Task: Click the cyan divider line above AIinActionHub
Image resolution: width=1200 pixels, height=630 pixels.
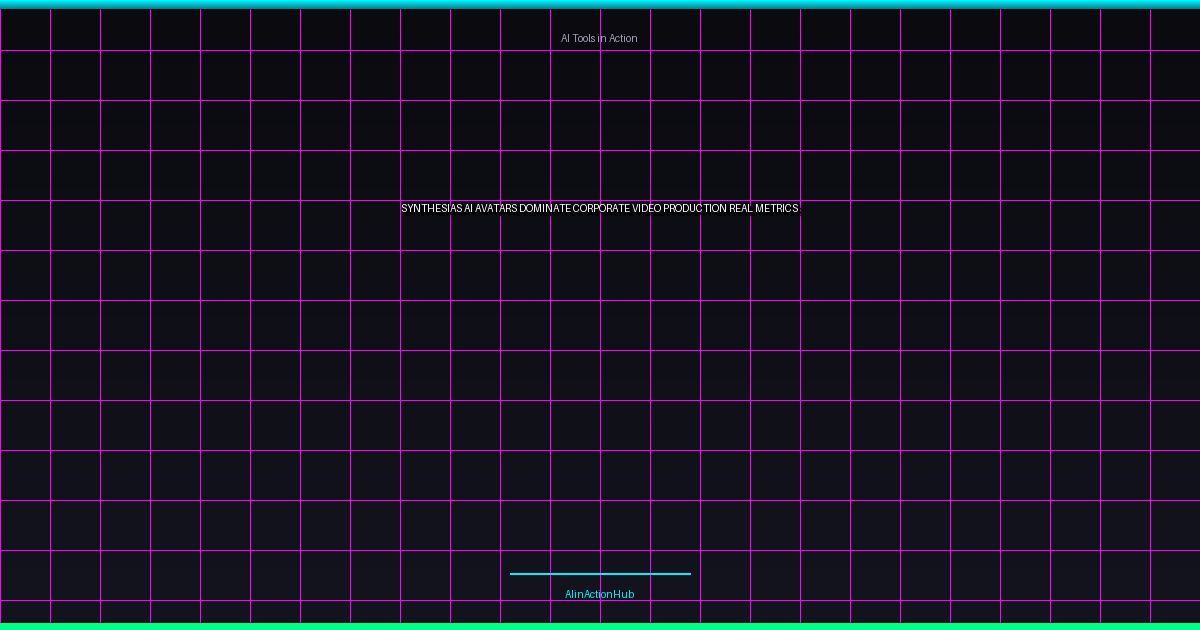Action: point(600,574)
